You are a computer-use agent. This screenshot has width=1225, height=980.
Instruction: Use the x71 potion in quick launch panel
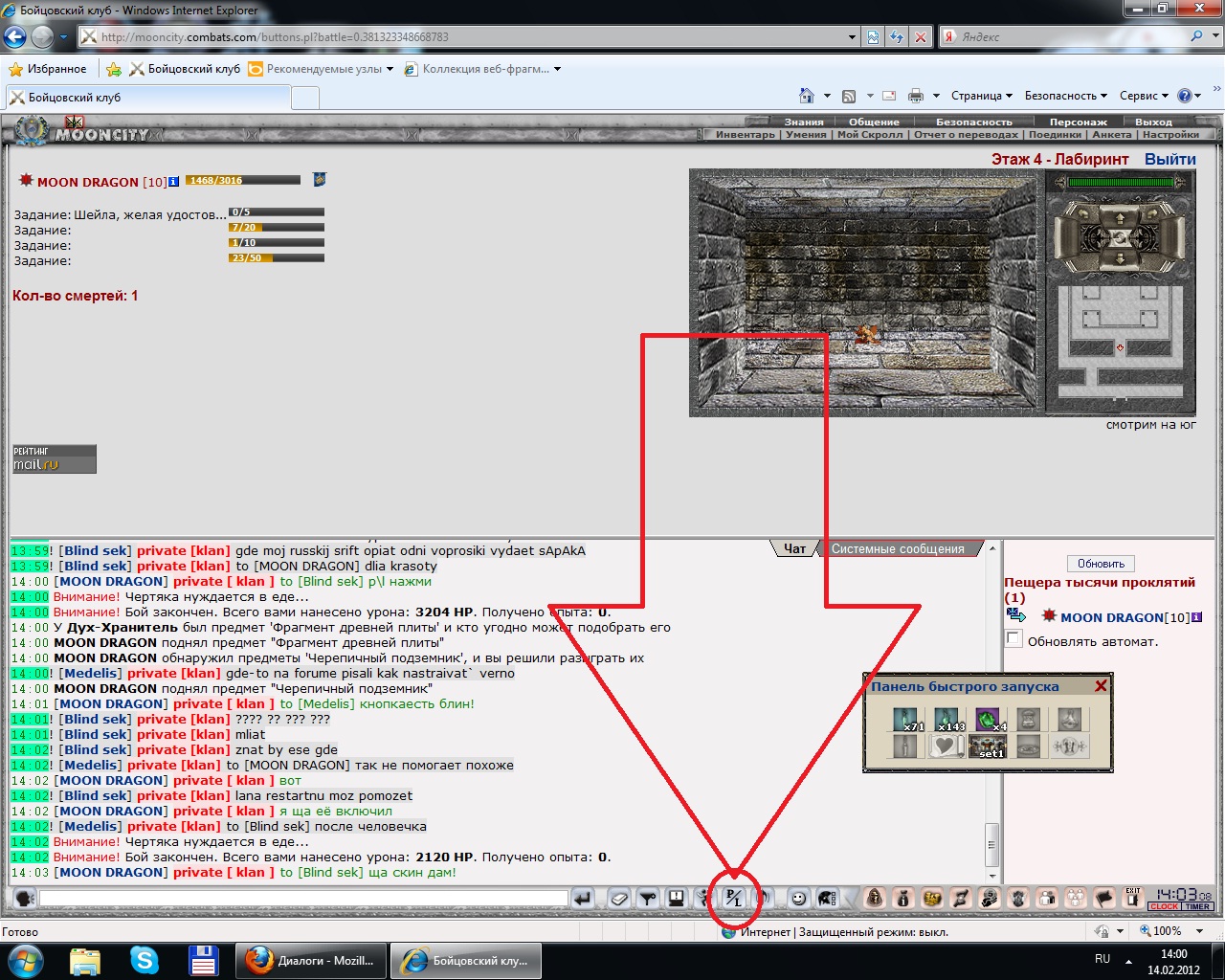[x=905, y=720]
